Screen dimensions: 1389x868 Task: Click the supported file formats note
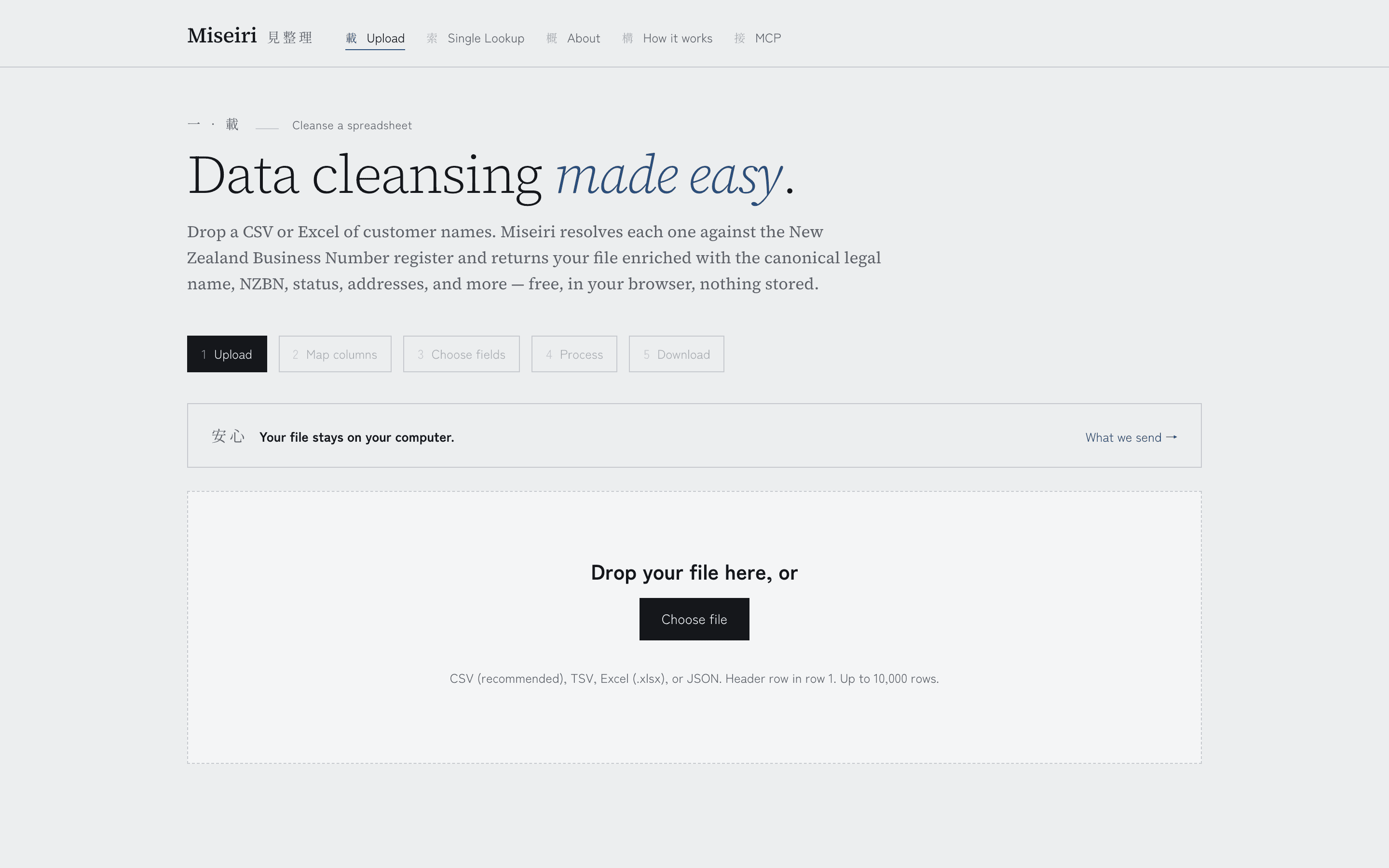click(694, 678)
